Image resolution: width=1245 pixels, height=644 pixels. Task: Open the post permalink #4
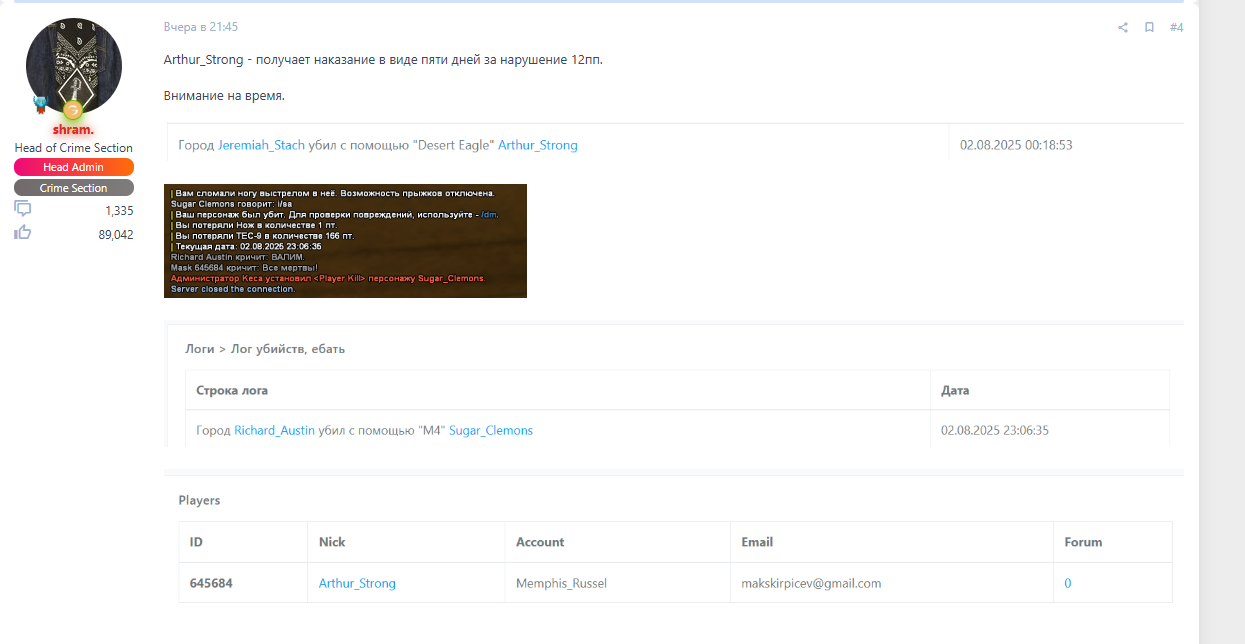point(1176,28)
